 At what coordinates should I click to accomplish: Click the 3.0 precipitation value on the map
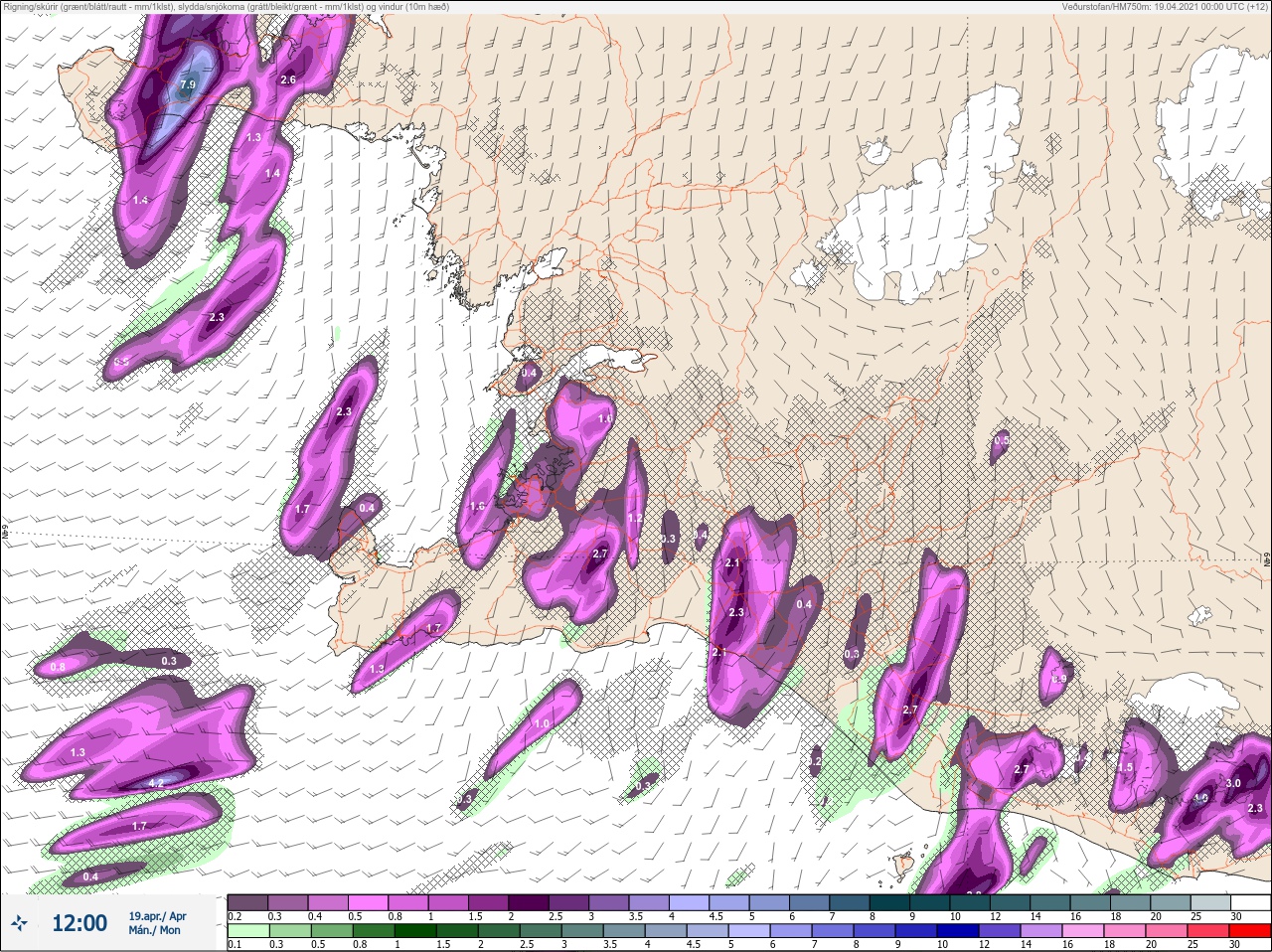(1233, 783)
